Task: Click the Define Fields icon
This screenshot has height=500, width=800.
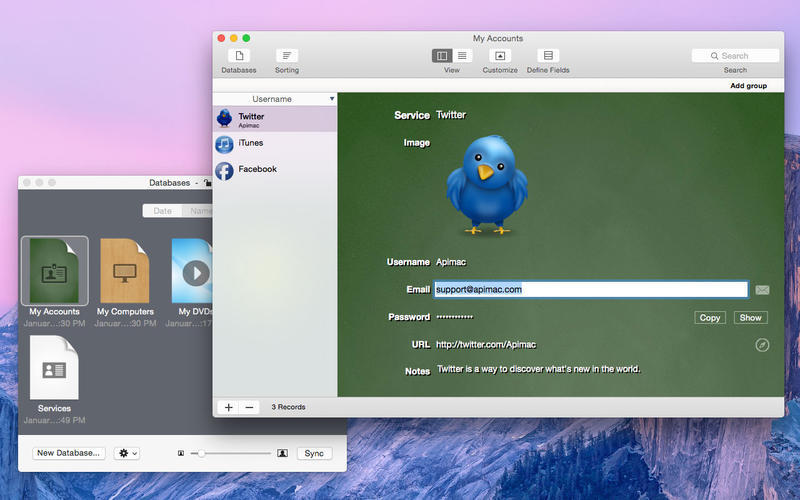Action: (x=548, y=56)
